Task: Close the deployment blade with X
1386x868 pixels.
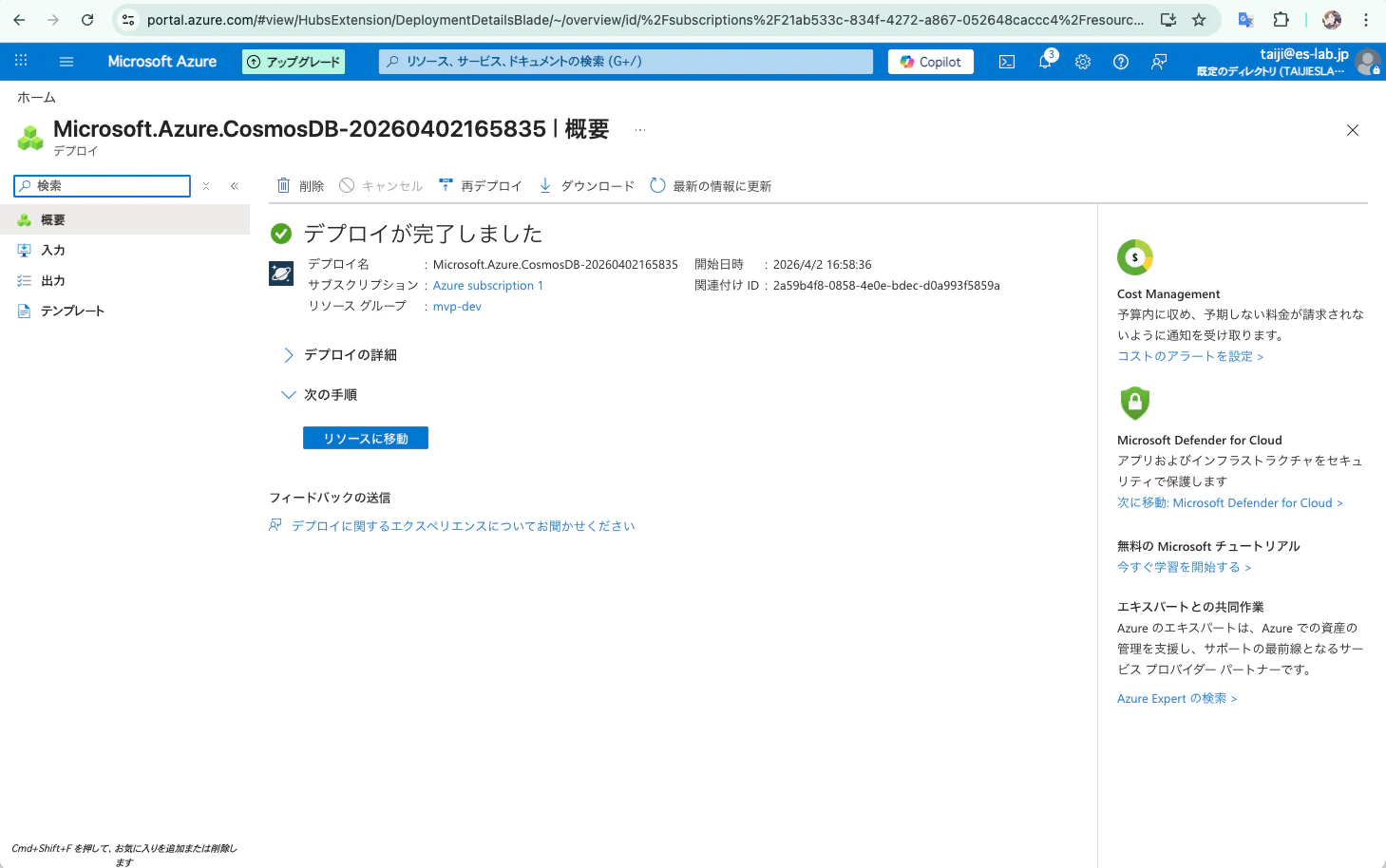Action: pos(1353,130)
